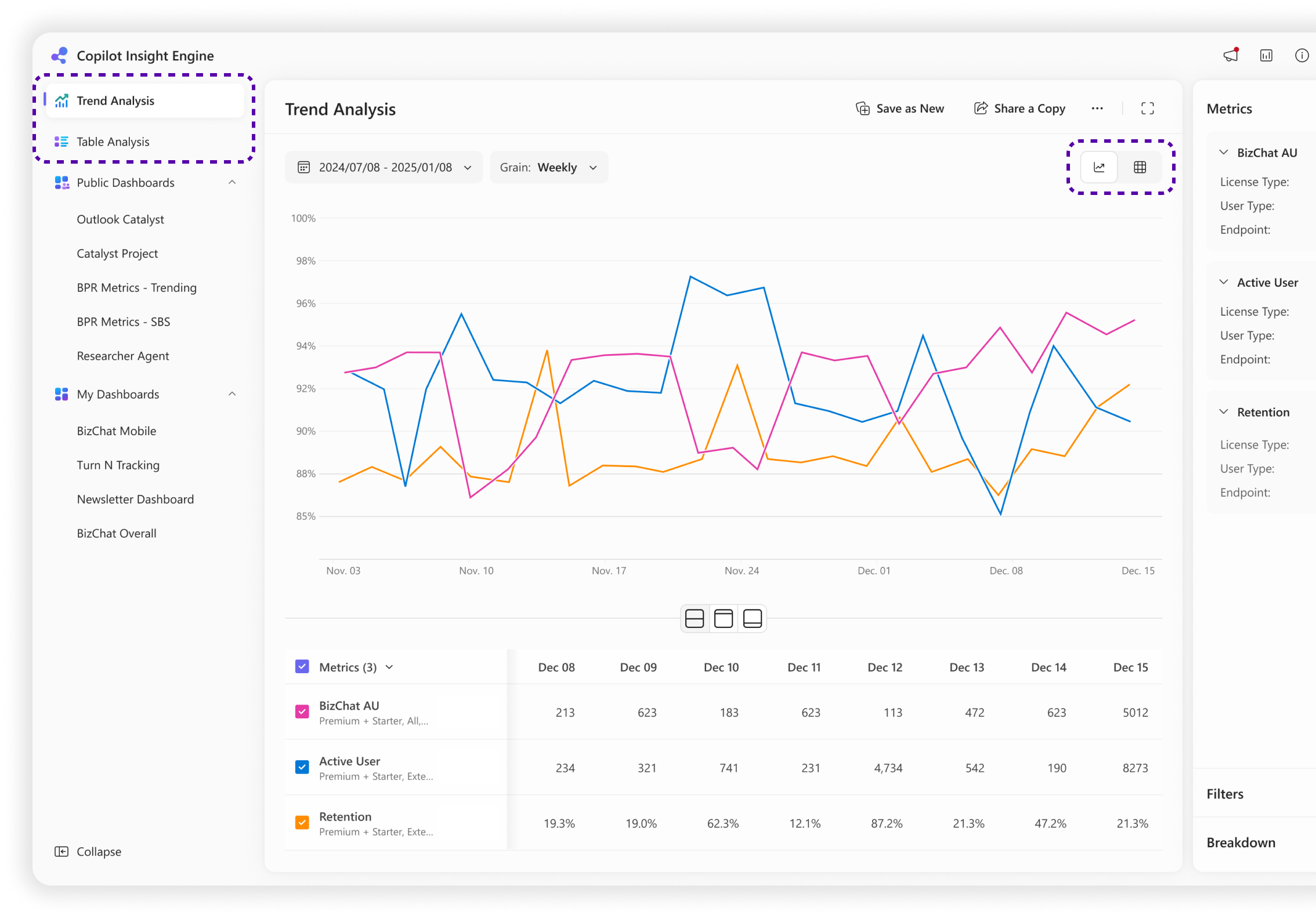Click the Save as New button
Screen dimensions: 1316x918
coord(899,109)
